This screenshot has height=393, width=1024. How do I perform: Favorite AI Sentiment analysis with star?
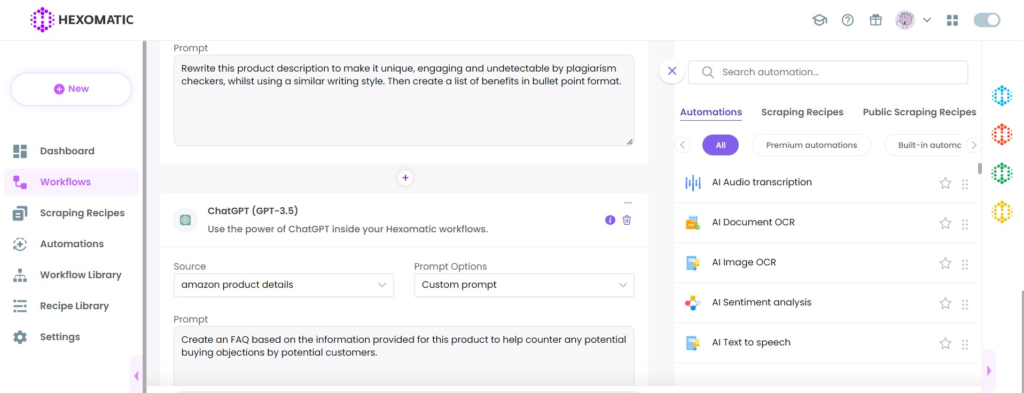pyautogui.click(x=945, y=303)
